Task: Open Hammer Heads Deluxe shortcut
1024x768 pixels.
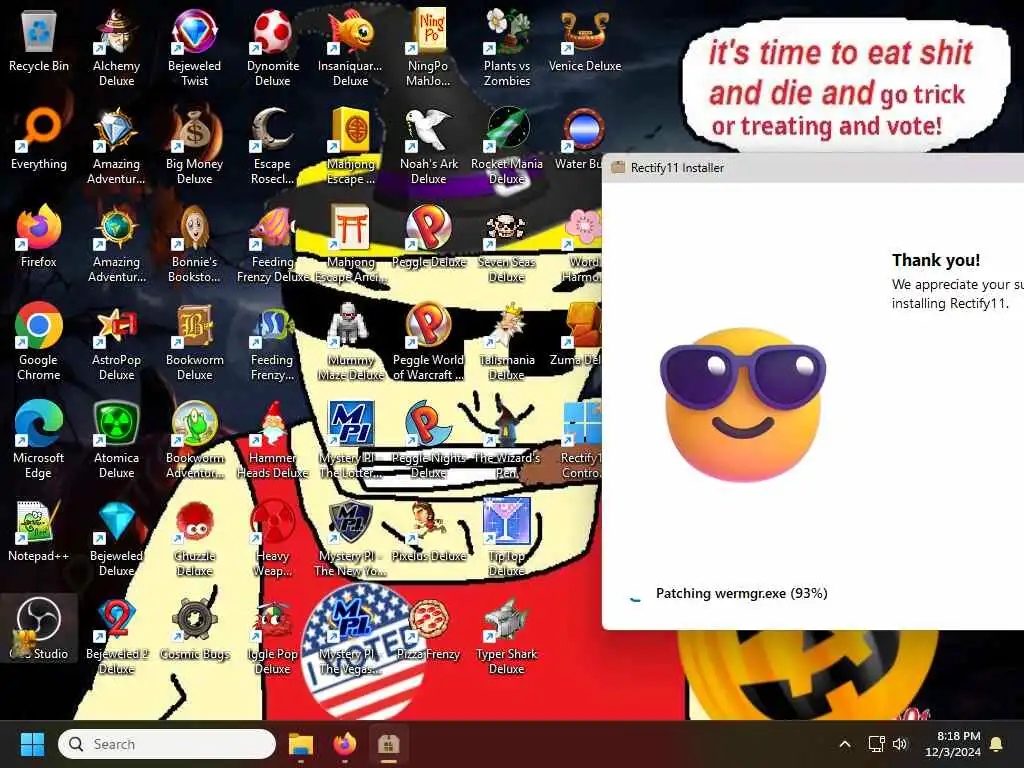Action: point(273,440)
